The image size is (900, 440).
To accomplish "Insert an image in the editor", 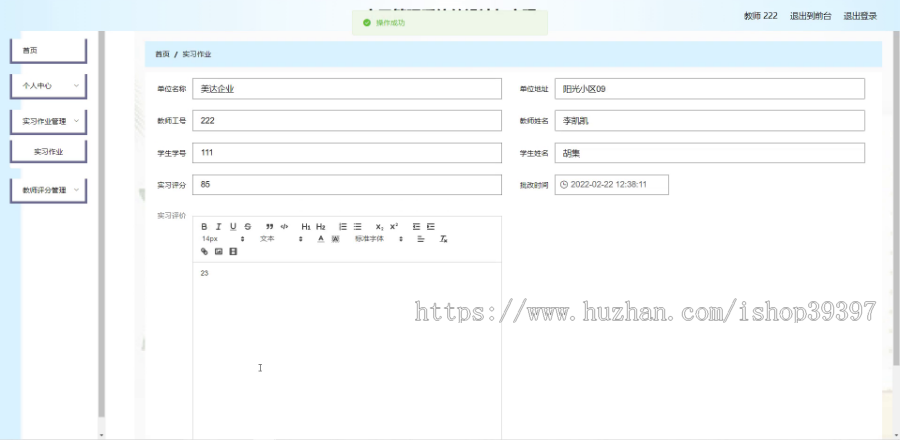I will 219,251.
